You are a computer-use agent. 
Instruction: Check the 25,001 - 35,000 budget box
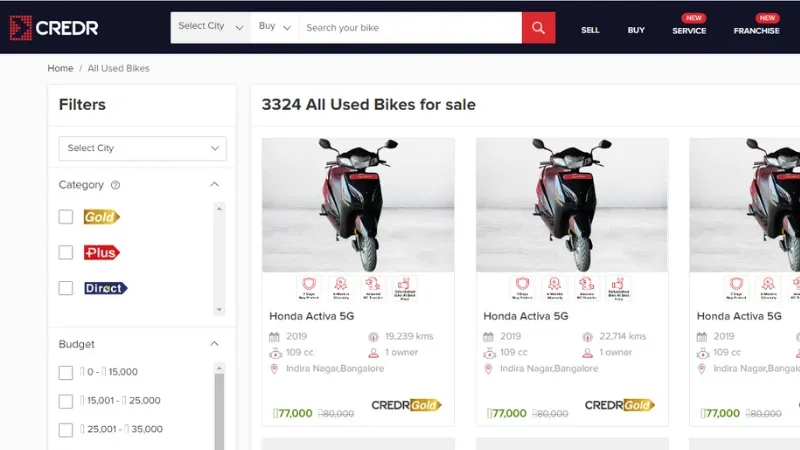66,430
